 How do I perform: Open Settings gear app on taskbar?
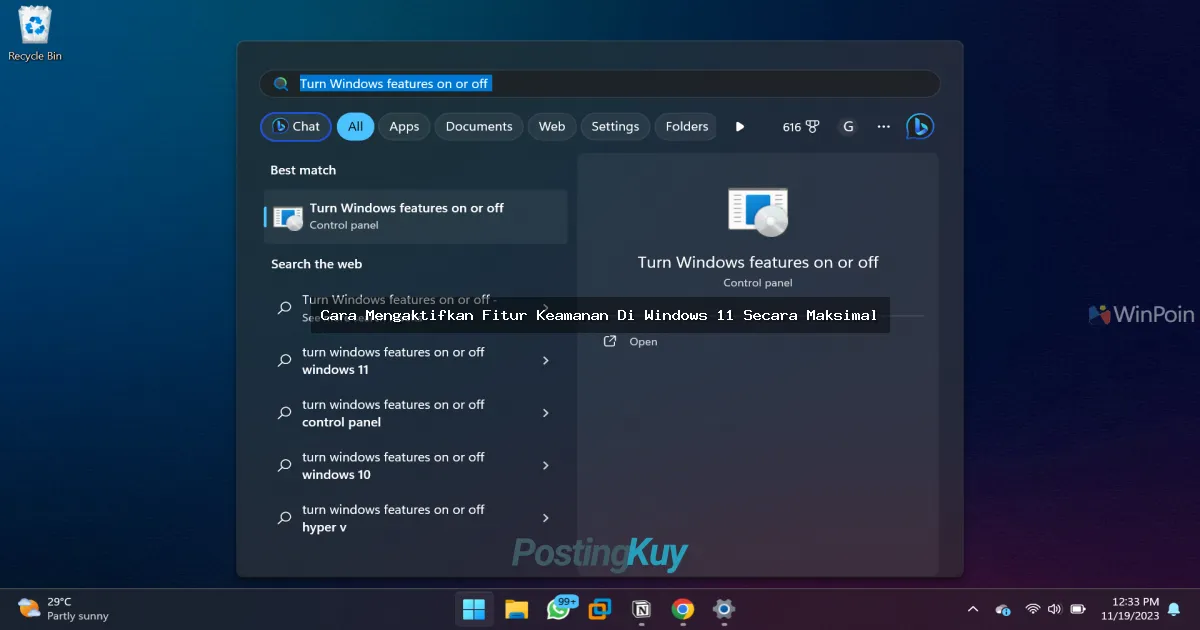pos(724,609)
